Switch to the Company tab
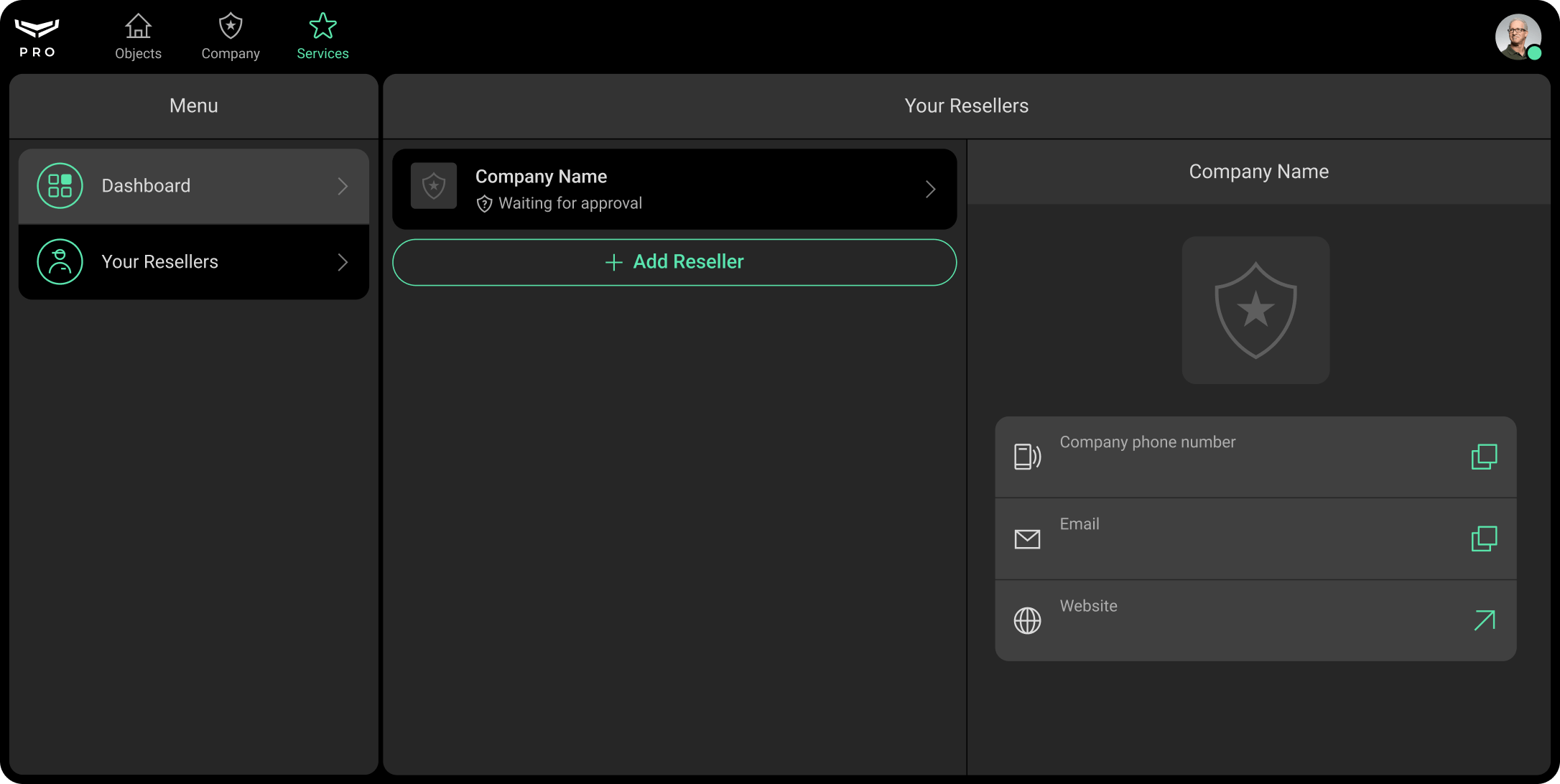This screenshot has height=784, width=1560. (x=230, y=37)
